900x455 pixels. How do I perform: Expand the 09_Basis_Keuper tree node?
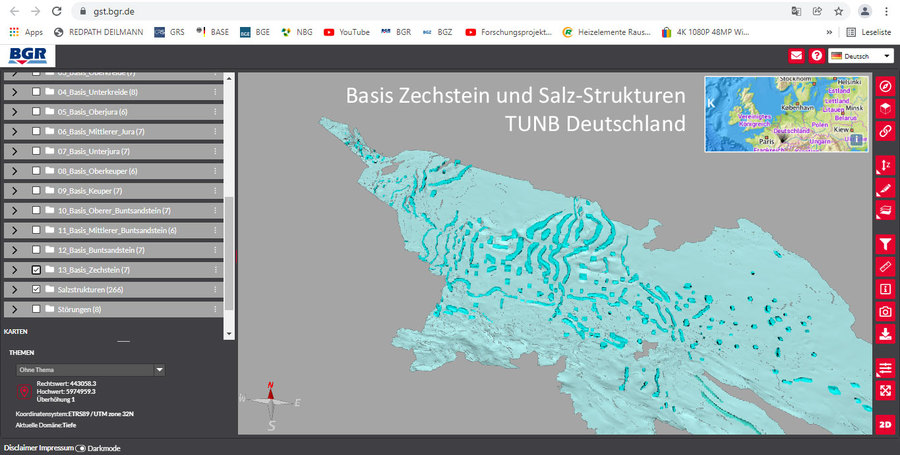click(x=14, y=190)
